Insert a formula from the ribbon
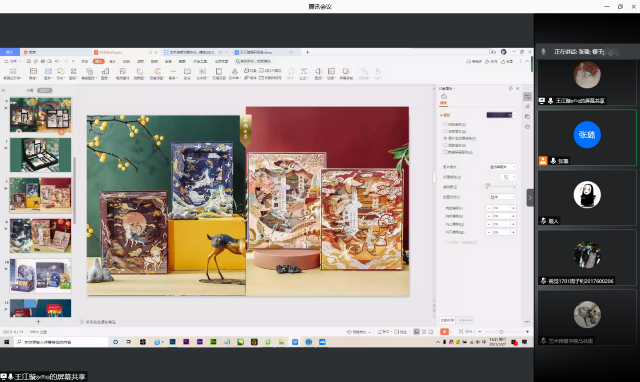Image resolution: width=640 pixels, height=382 pixels. 304,73
